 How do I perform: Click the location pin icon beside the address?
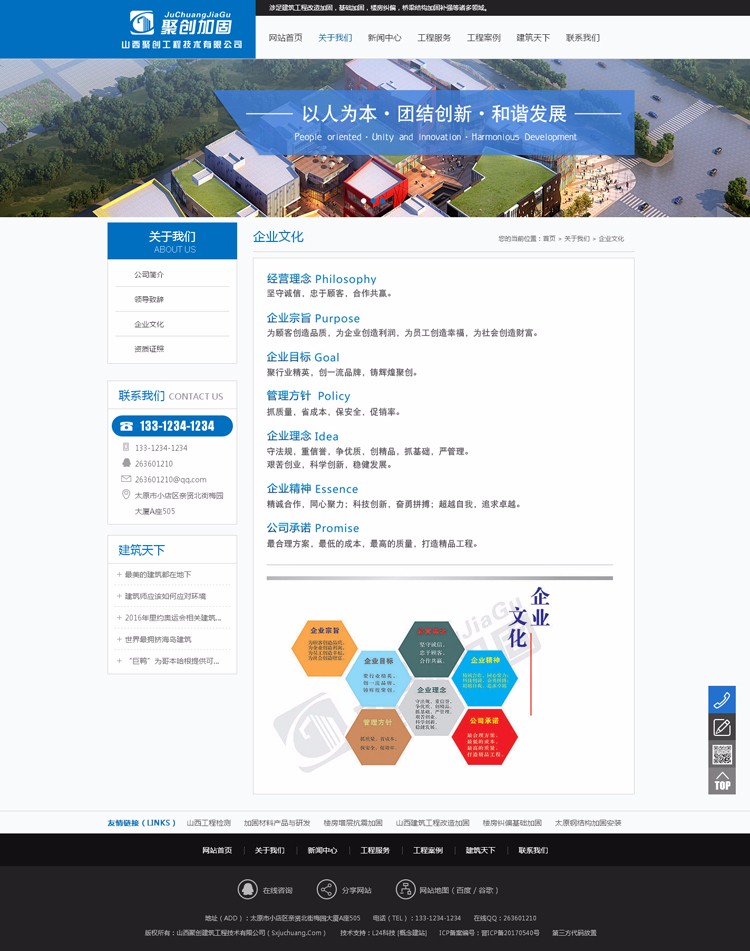[x=126, y=494]
